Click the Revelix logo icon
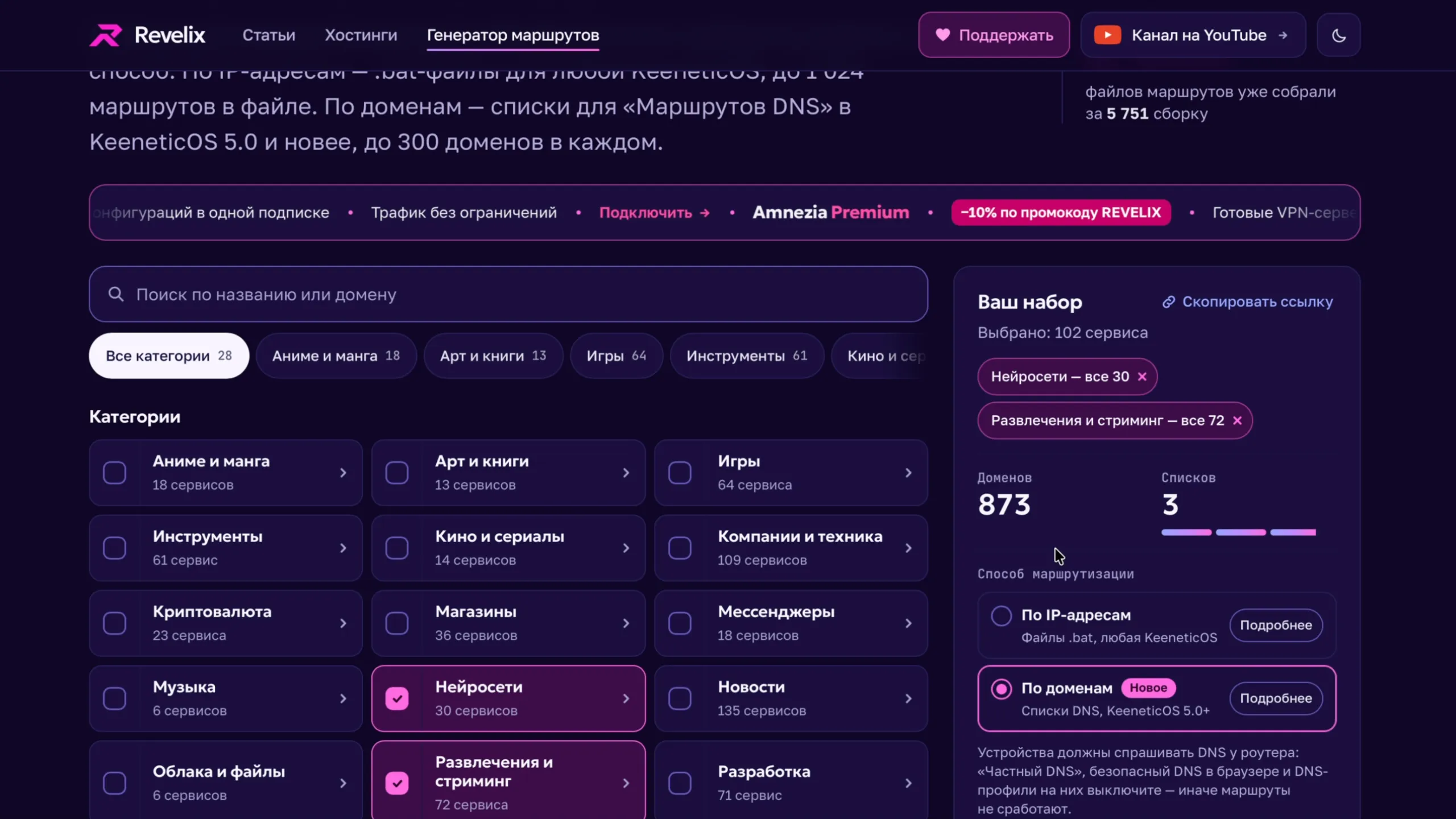 click(x=106, y=35)
